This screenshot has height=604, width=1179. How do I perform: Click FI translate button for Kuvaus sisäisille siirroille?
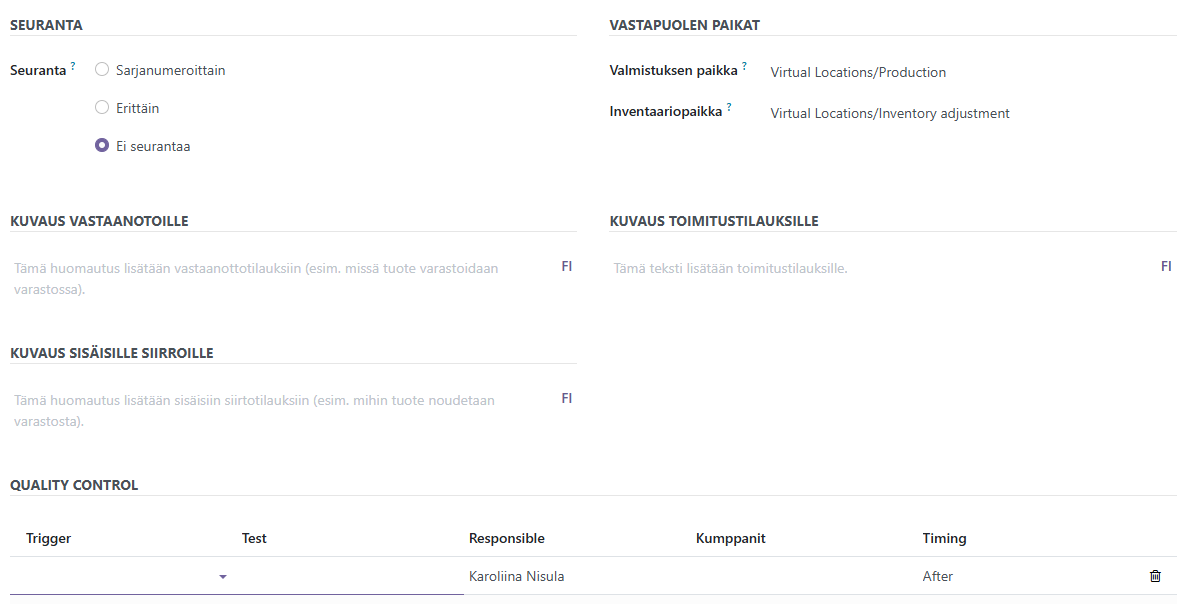click(566, 399)
